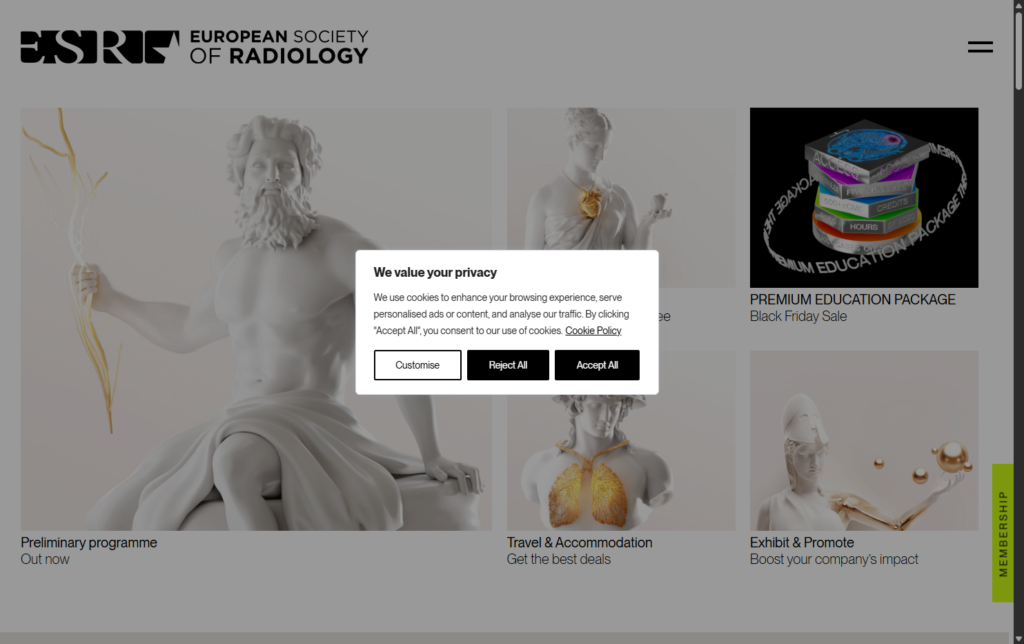Open Premium Education Package image
Image resolution: width=1024 pixels, height=644 pixels.
(x=864, y=197)
